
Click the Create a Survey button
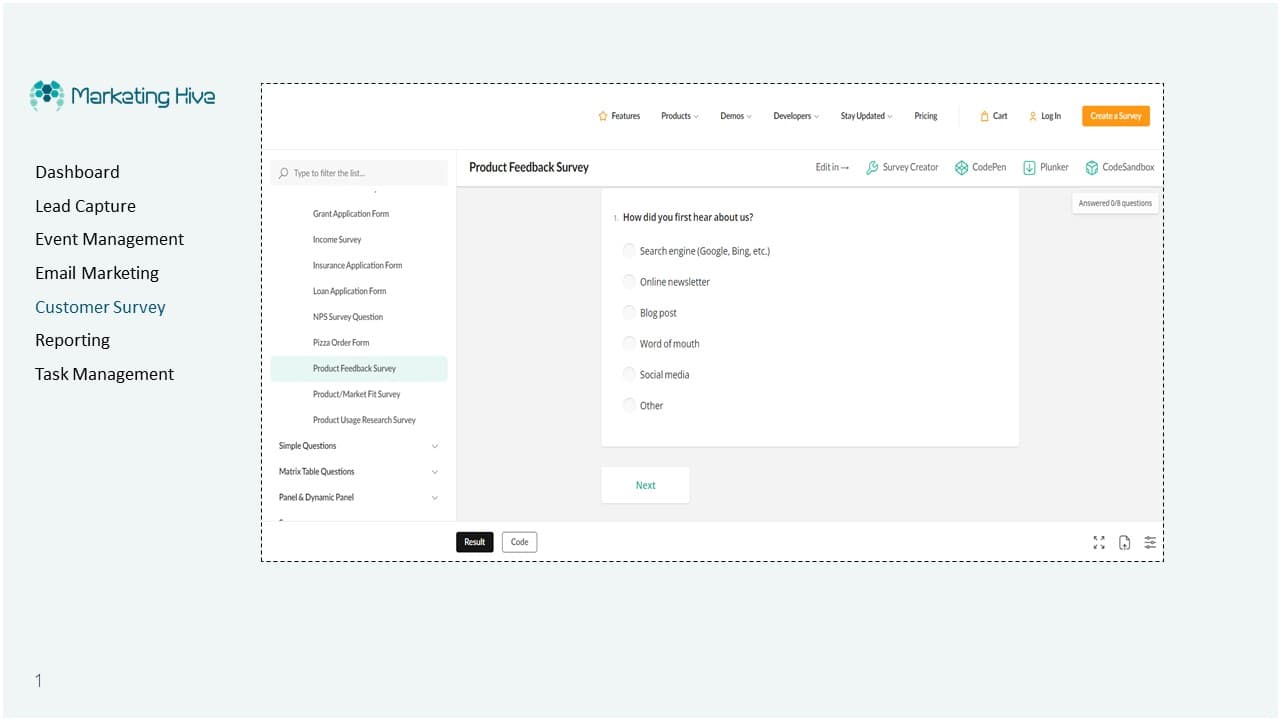pyautogui.click(x=1115, y=116)
